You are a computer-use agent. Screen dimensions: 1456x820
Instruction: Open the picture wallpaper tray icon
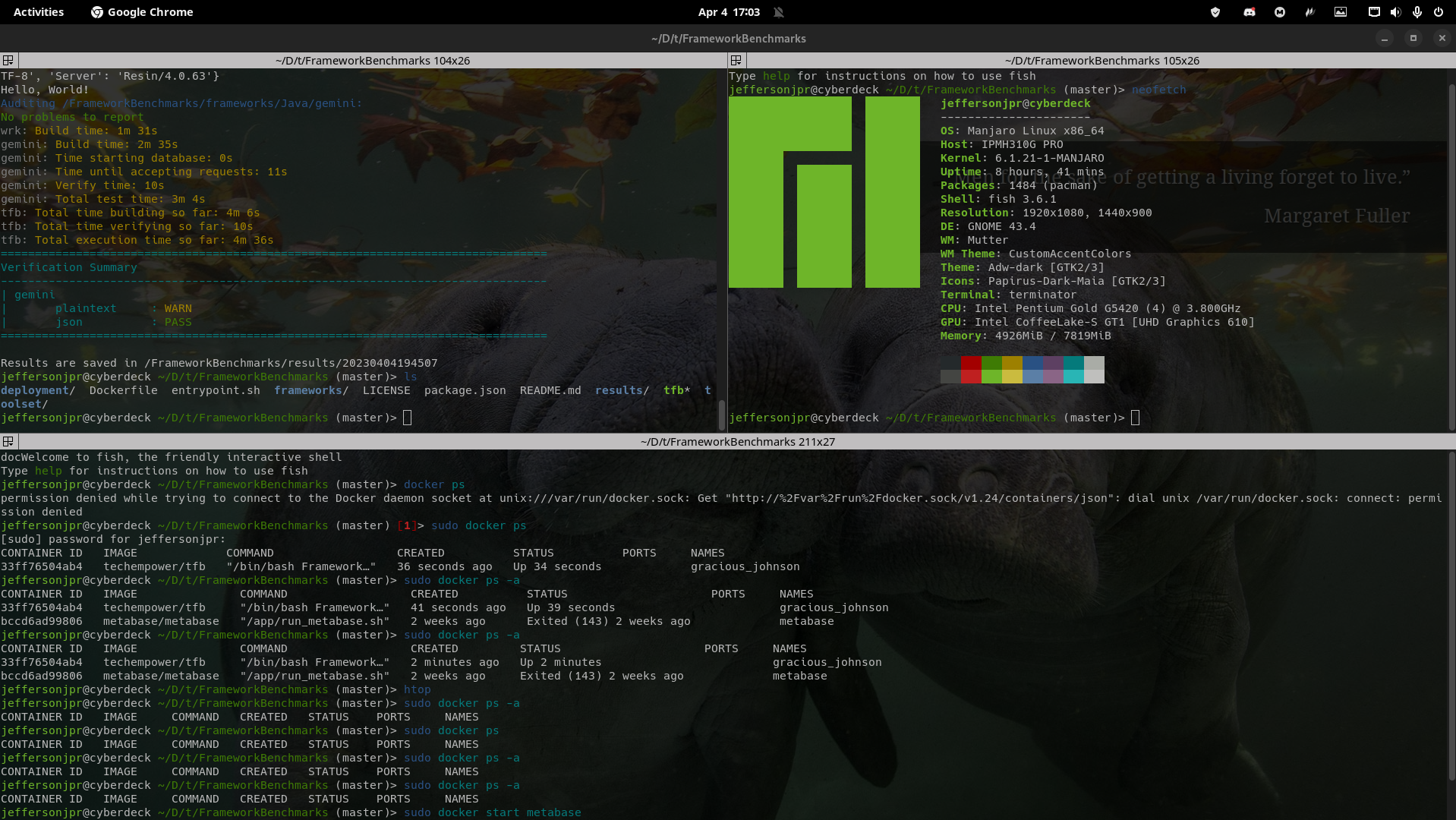(1341, 12)
